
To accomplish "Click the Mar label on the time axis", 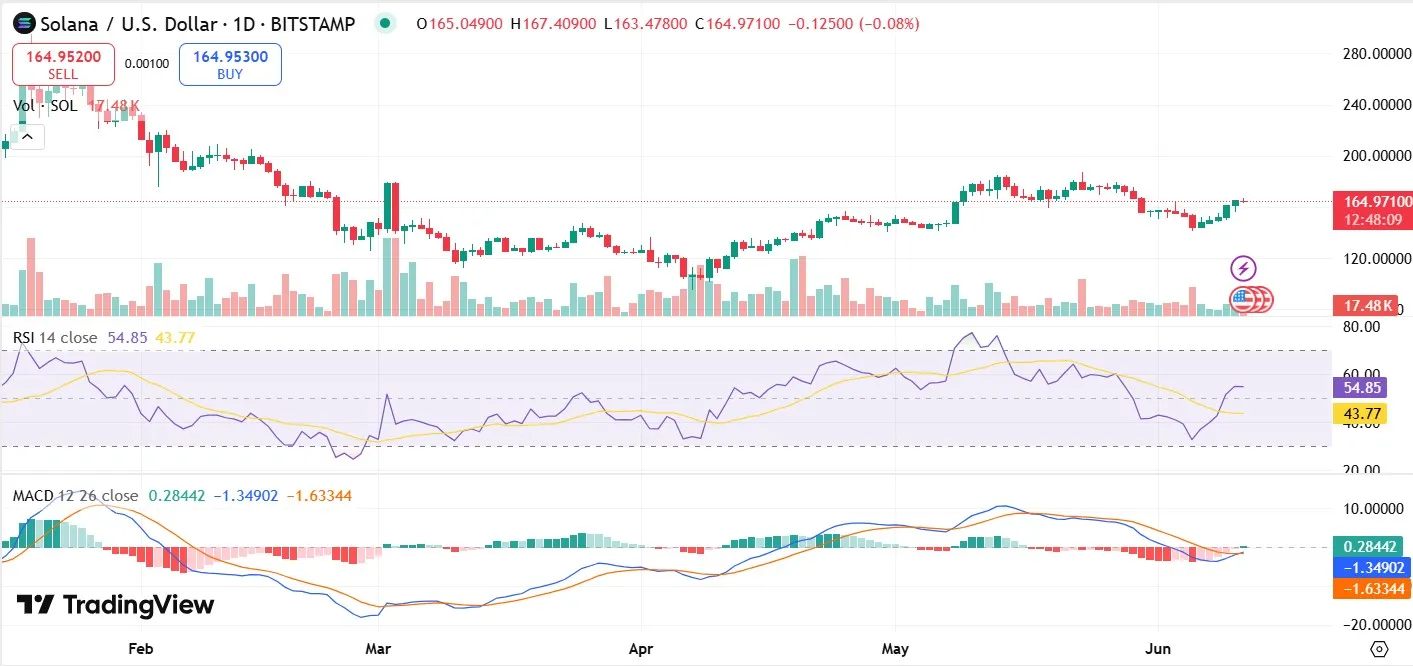I will pos(378,648).
